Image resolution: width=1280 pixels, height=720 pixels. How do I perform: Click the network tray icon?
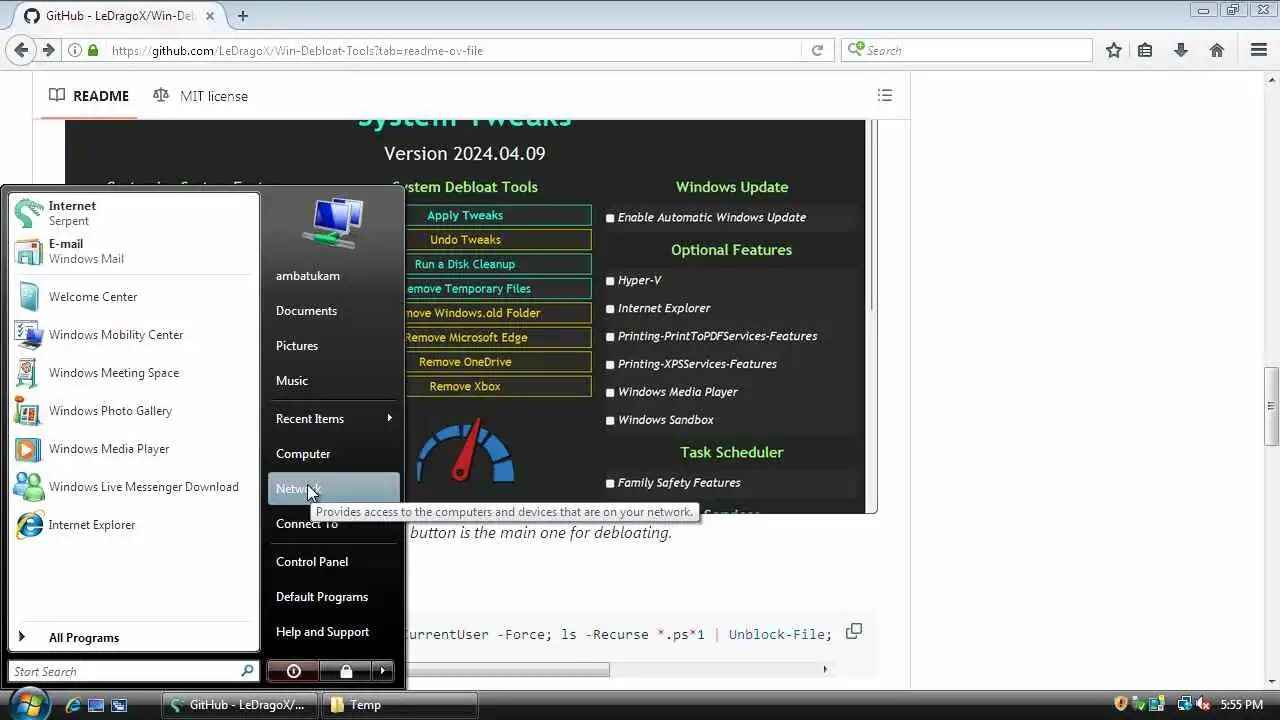click(1185, 704)
